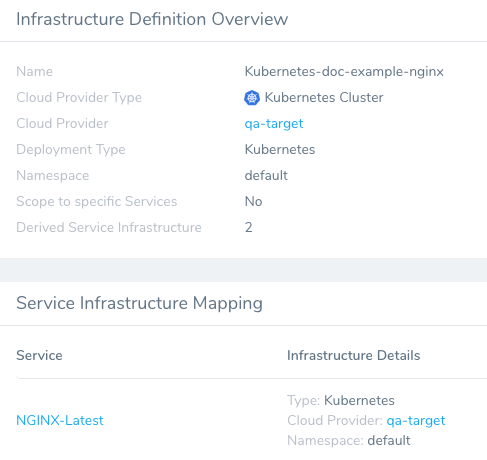Open the qa-target Cloud Provider link in overview
The width and height of the screenshot is (487, 460).
click(274, 124)
